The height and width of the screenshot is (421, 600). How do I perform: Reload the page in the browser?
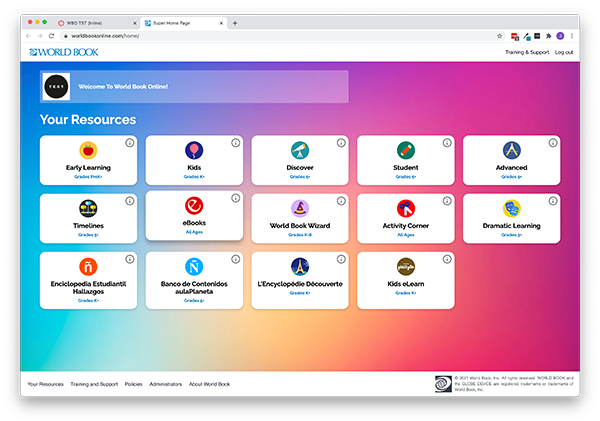click(51, 36)
